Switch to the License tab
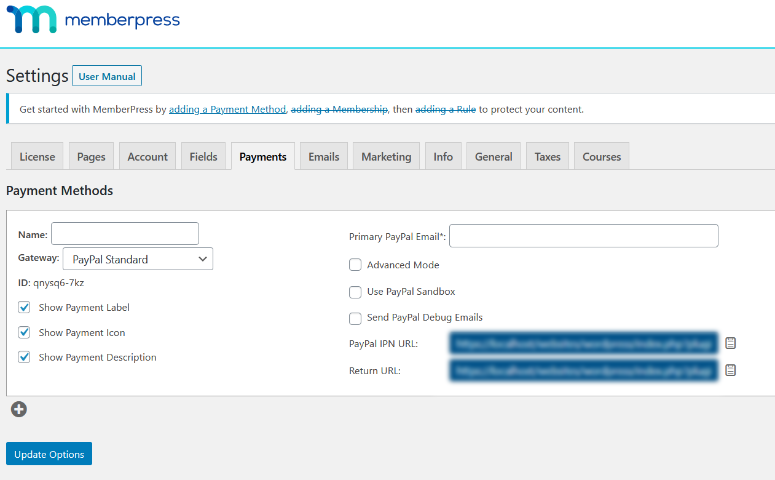Screen dimensions: 775x480 37,157
